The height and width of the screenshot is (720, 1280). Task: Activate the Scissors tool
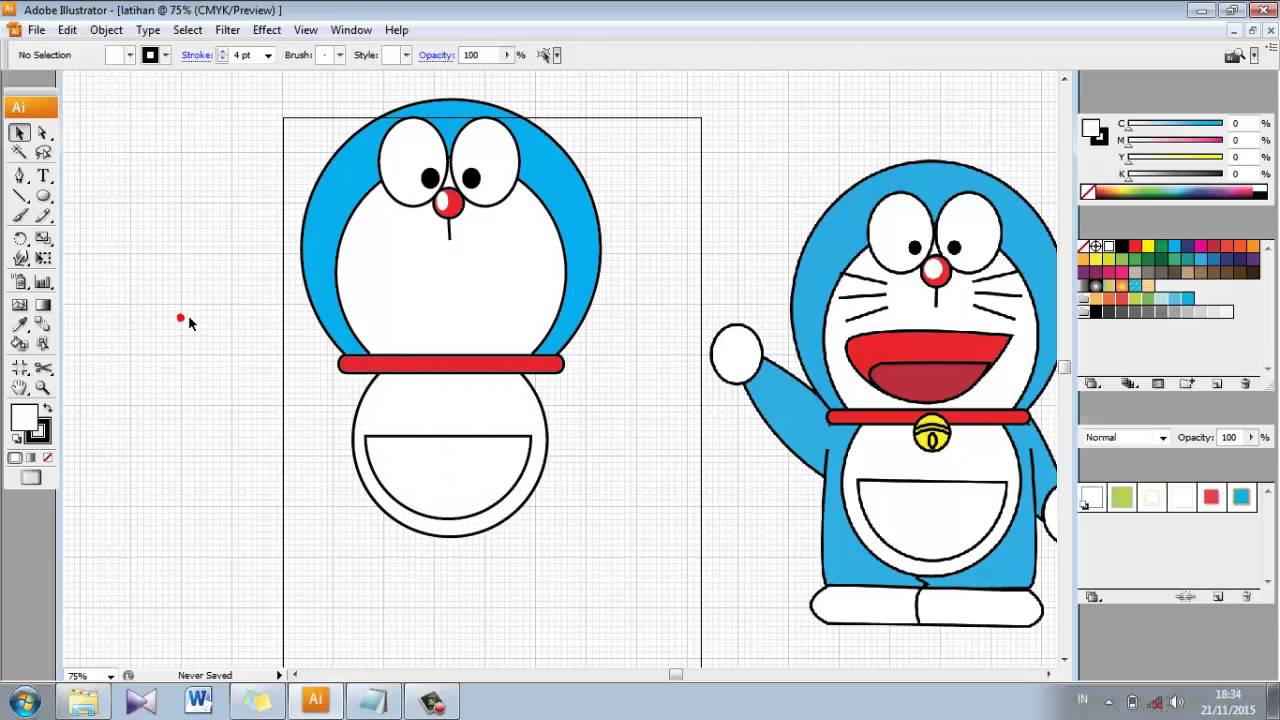click(x=43, y=368)
